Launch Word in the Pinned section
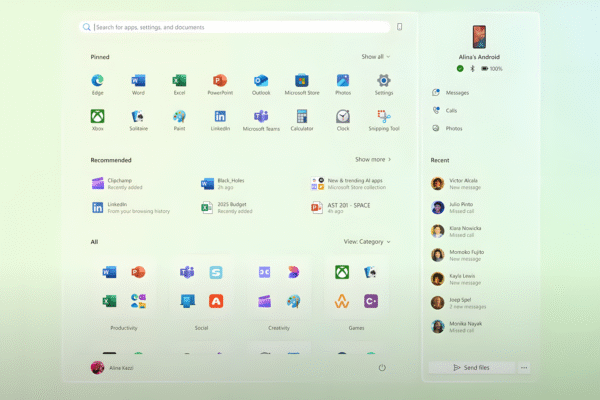The width and height of the screenshot is (600, 400). click(x=138, y=84)
